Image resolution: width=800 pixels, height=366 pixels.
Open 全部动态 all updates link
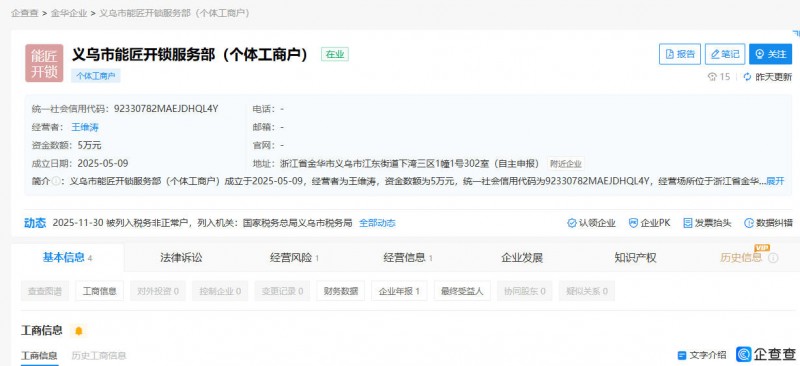377,223
